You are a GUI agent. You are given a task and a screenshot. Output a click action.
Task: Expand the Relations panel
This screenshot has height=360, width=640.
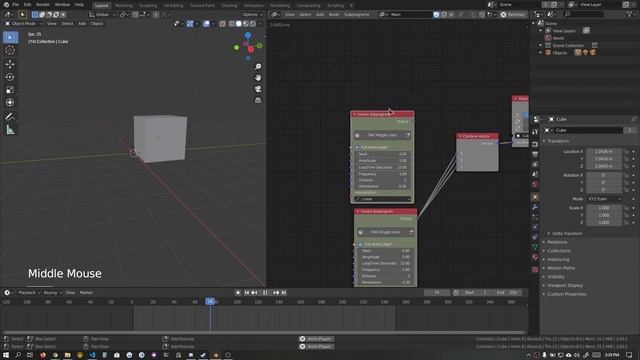(557, 242)
